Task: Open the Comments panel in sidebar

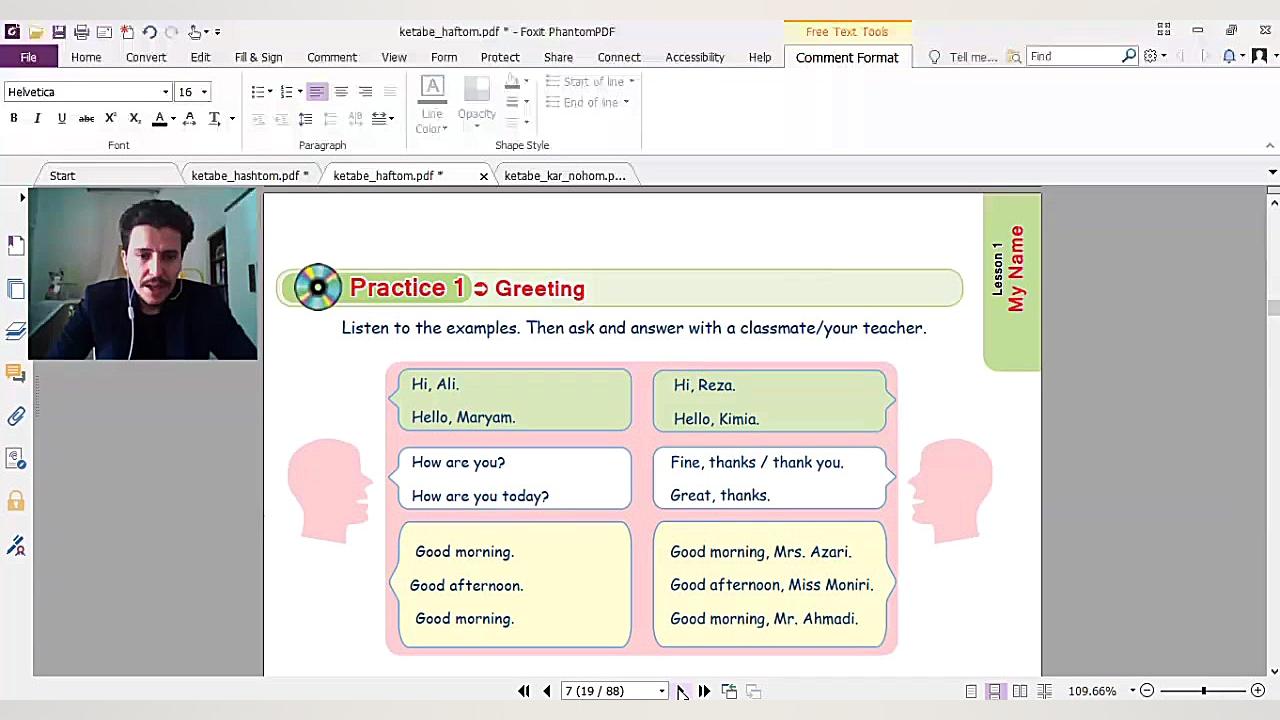Action: pyautogui.click(x=16, y=374)
